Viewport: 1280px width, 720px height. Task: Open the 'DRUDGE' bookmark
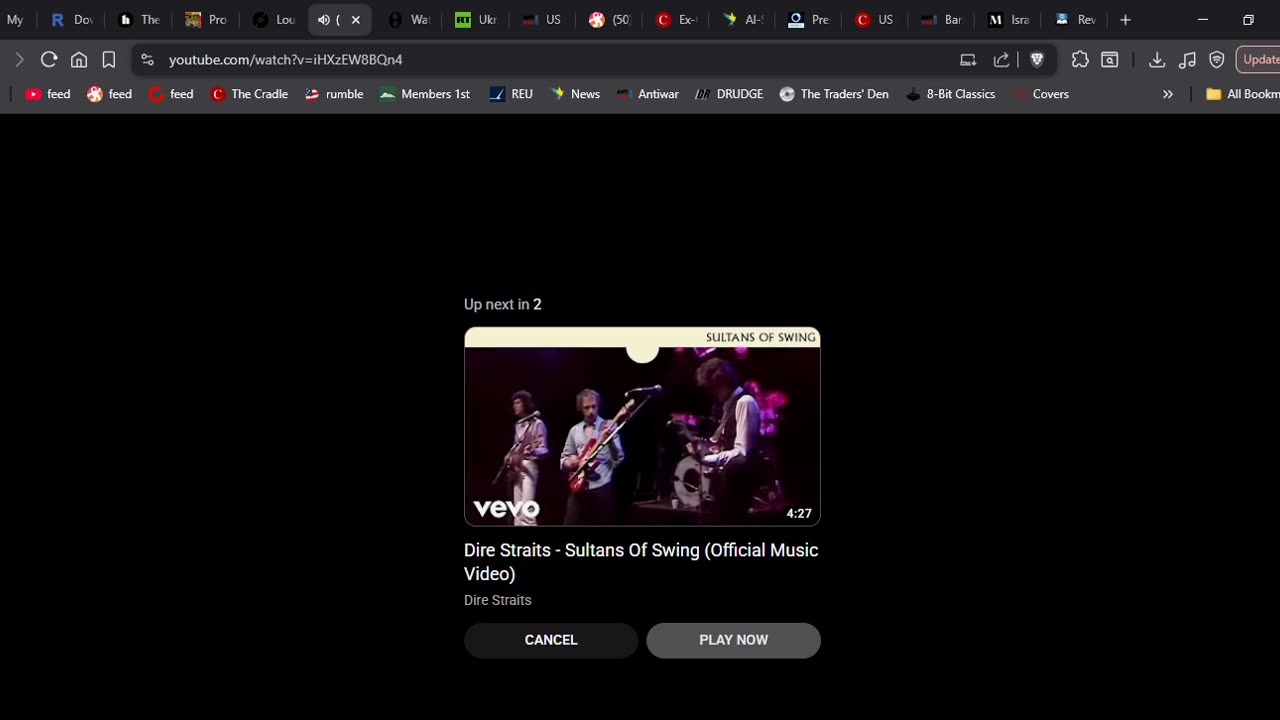729,94
